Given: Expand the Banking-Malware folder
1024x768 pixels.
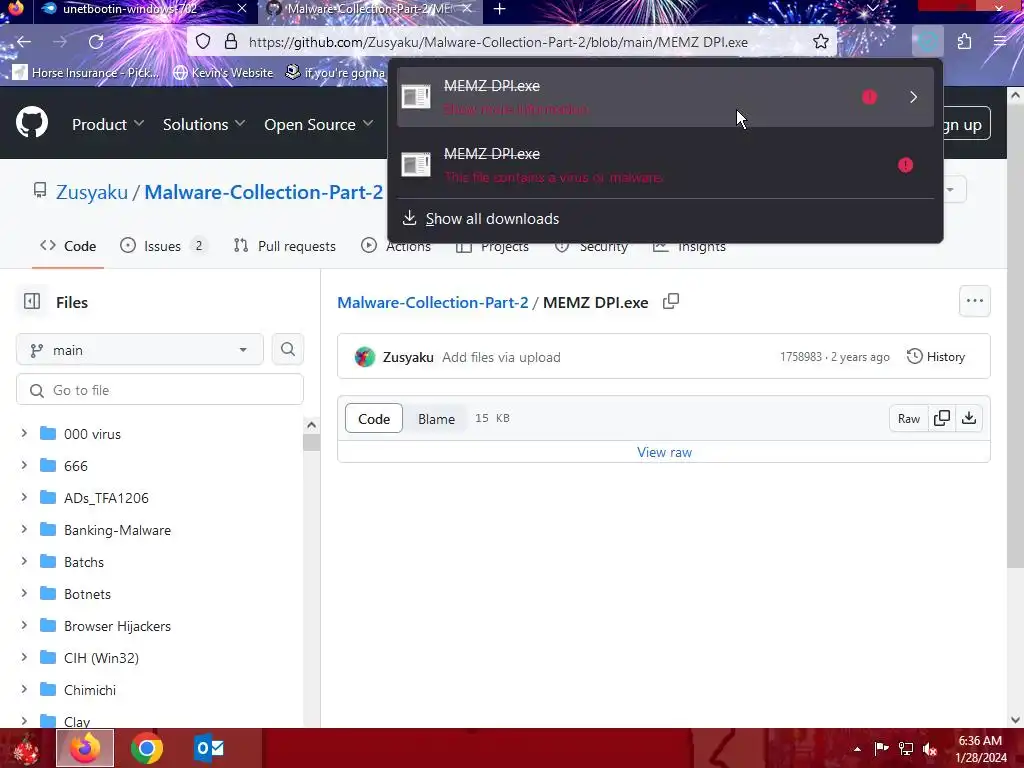Looking at the screenshot, I should 24,529.
